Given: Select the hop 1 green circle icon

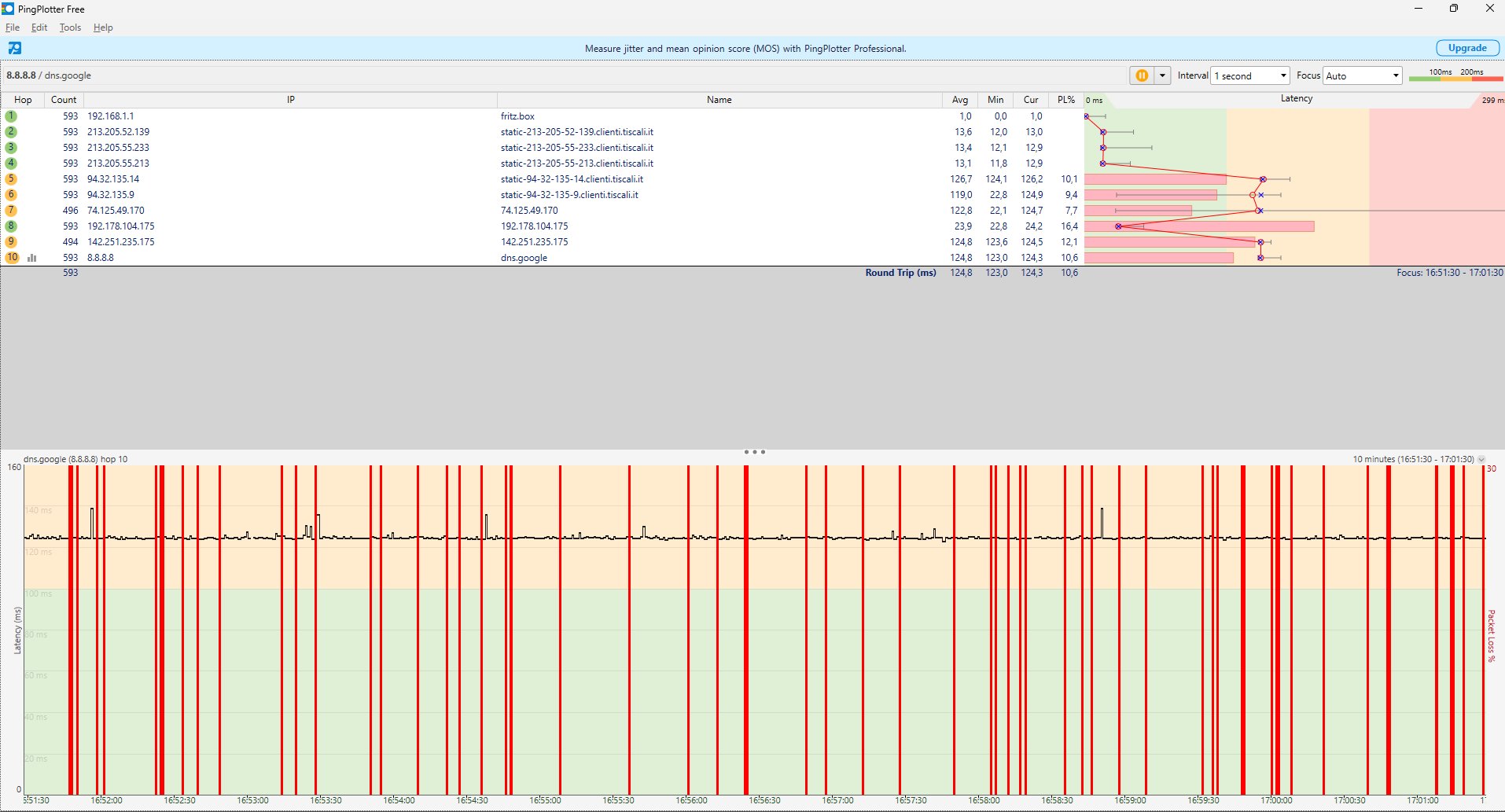Looking at the screenshot, I should click(11, 116).
